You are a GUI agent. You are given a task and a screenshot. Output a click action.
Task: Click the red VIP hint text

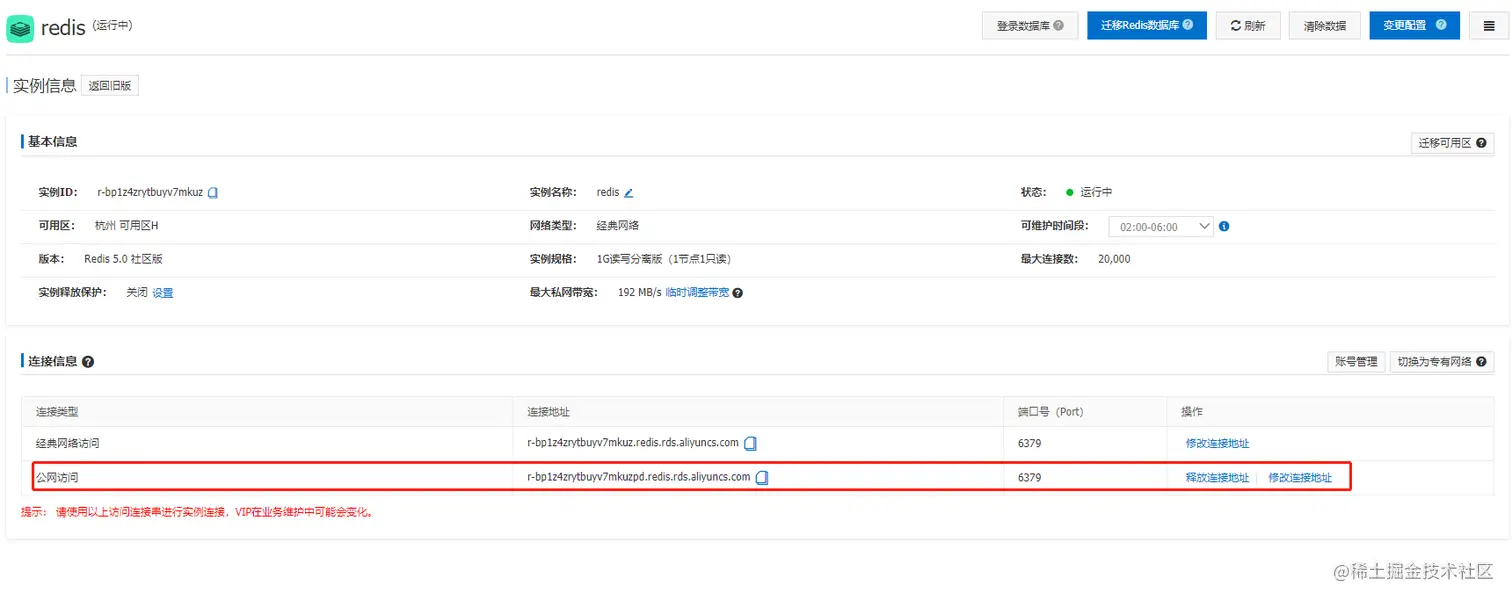click(x=197, y=512)
